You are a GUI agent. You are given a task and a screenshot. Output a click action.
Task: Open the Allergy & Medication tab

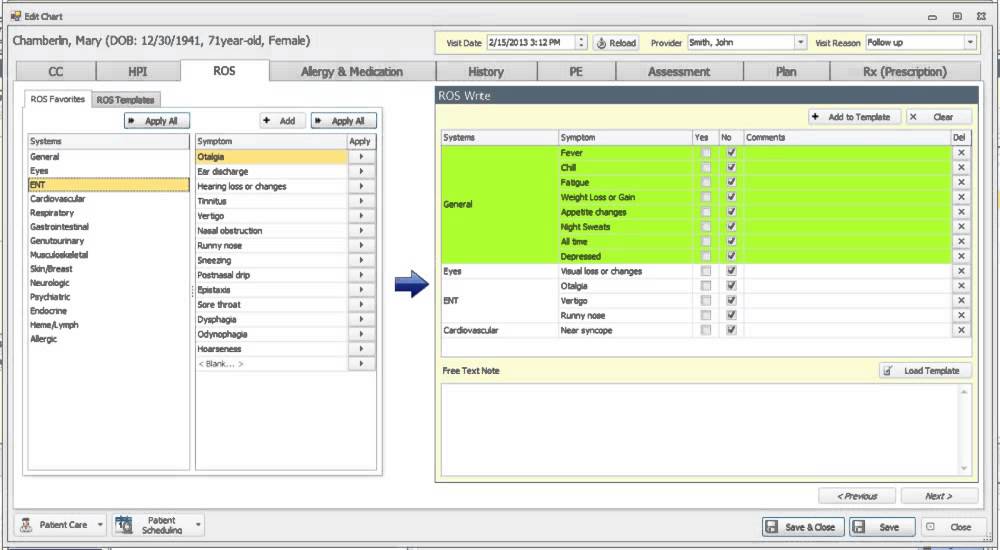click(352, 71)
